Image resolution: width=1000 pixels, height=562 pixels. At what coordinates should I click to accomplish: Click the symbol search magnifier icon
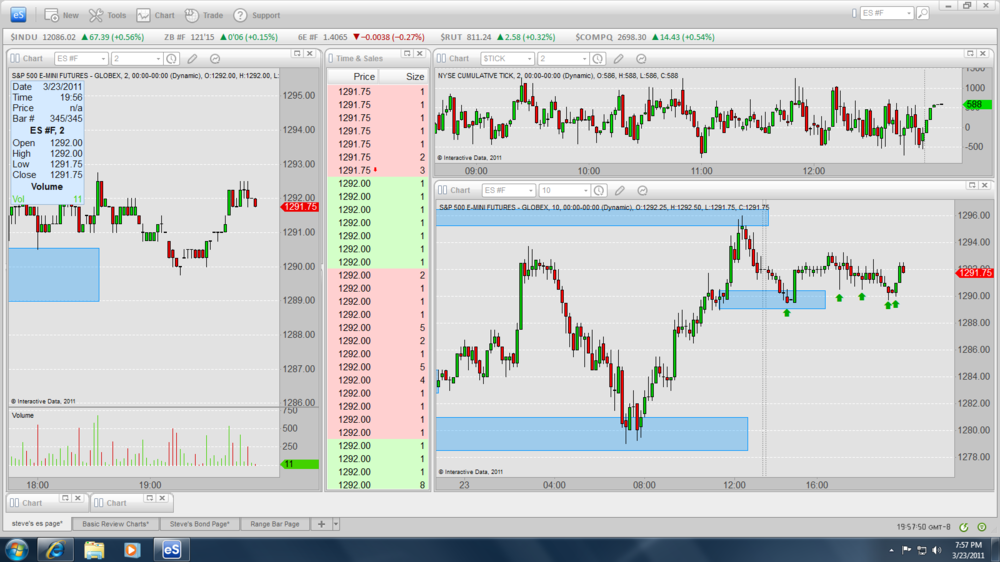click(923, 13)
